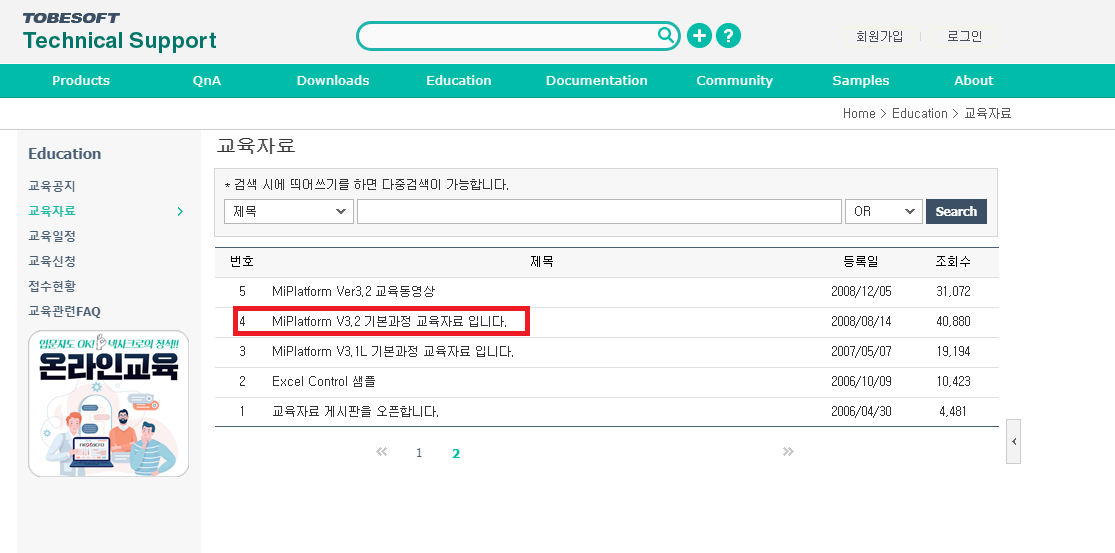This screenshot has width=1115, height=553.
Task: Click date 2006/10/09
Action: tap(860, 382)
